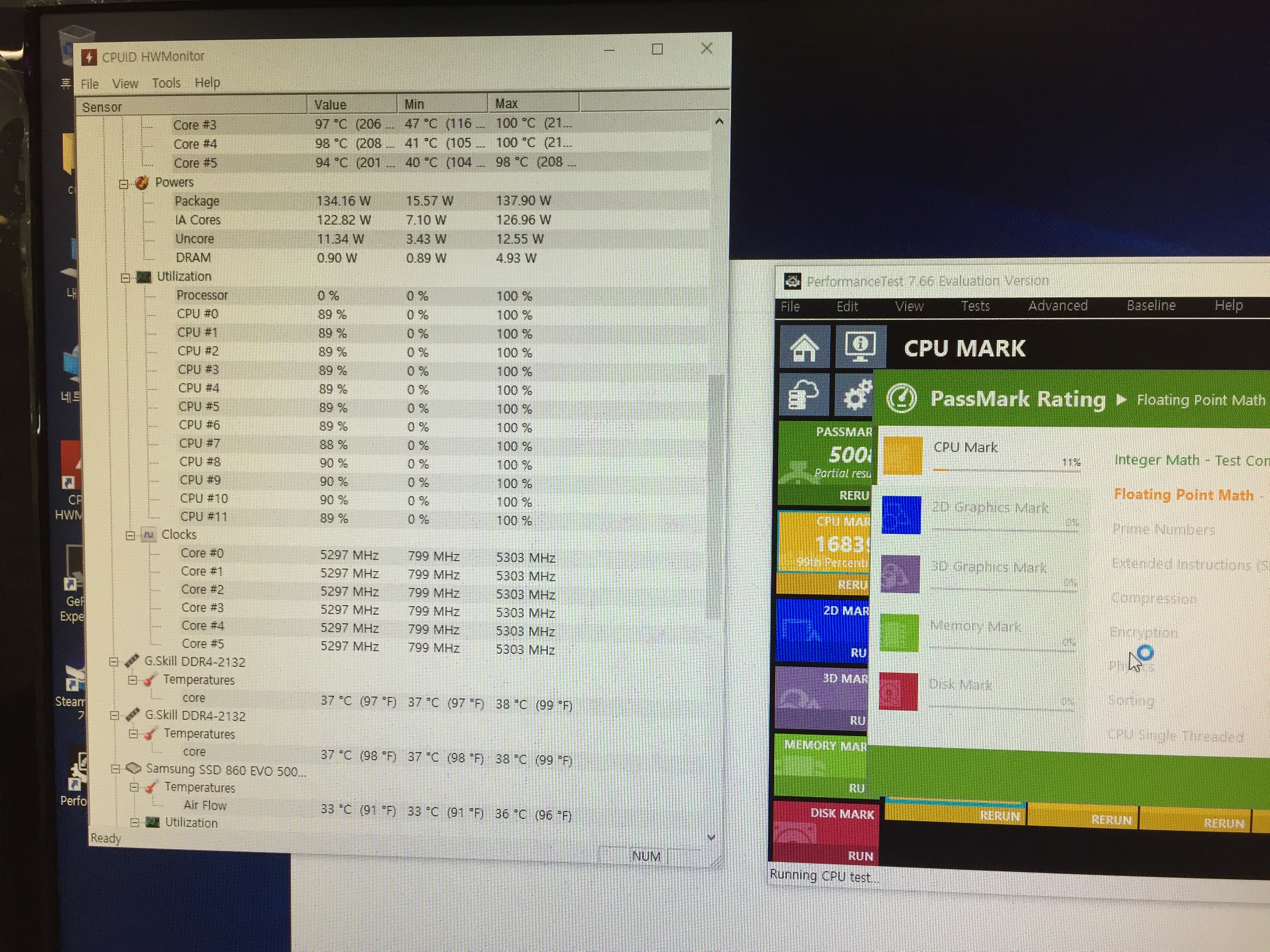Open the Tests menu in PerformanceTest
This screenshot has width=1270, height=952.
975,306
